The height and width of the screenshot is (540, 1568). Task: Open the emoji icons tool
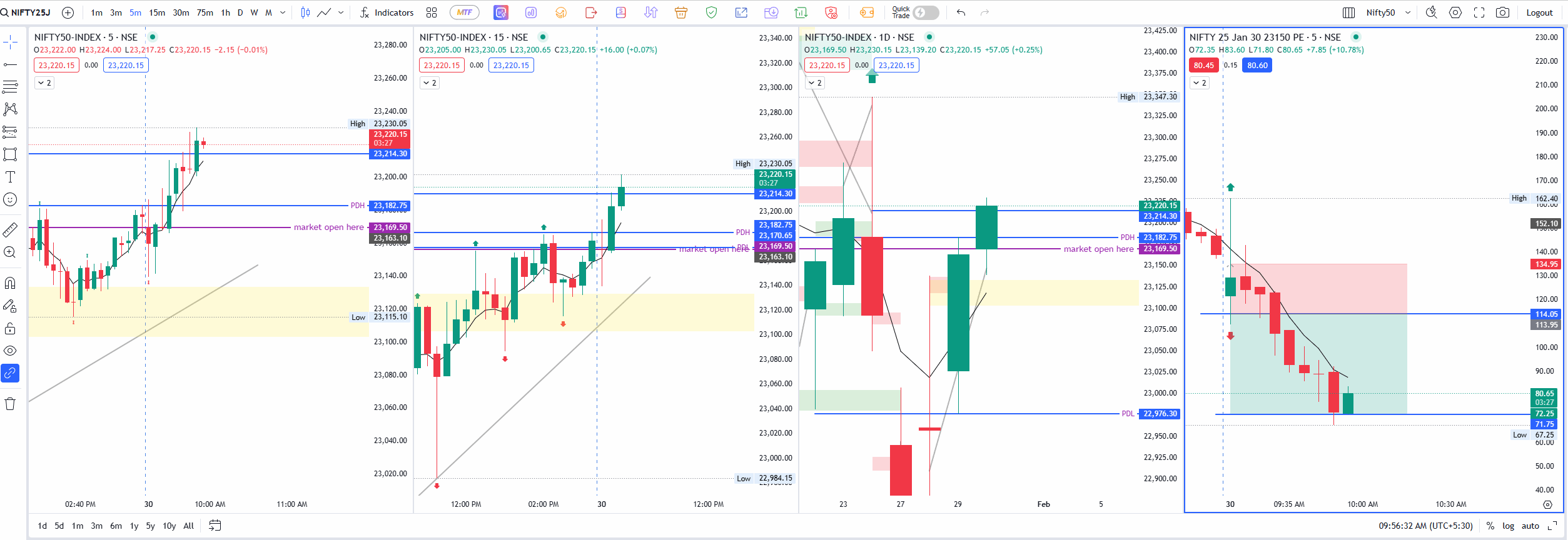pos(10,199)
